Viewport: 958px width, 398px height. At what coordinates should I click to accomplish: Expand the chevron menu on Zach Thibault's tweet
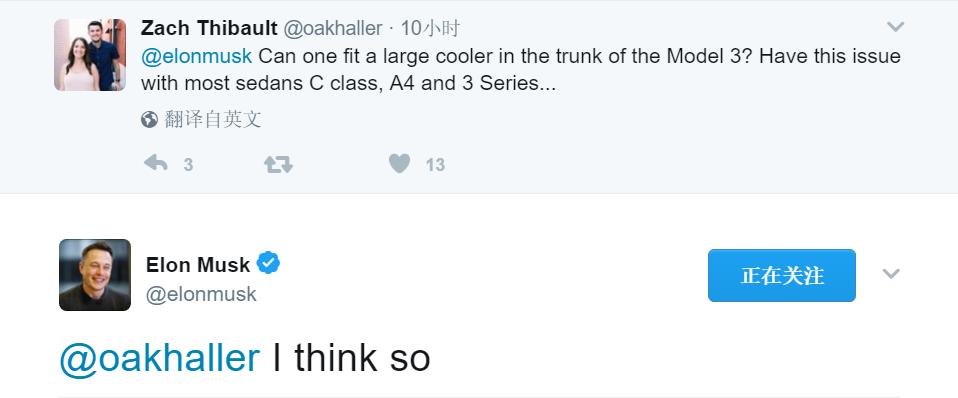tap(895, 27)
